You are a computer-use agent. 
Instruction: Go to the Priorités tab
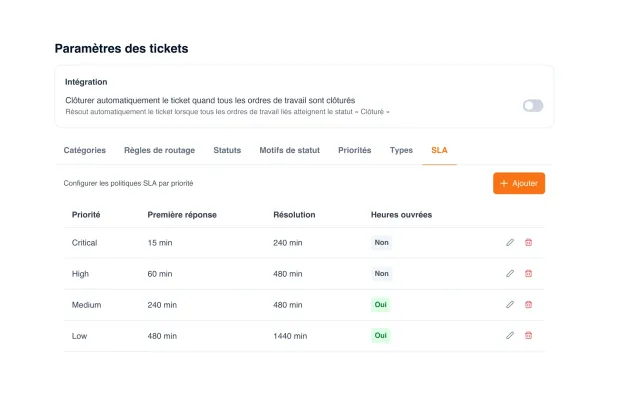tap(355, 150)
